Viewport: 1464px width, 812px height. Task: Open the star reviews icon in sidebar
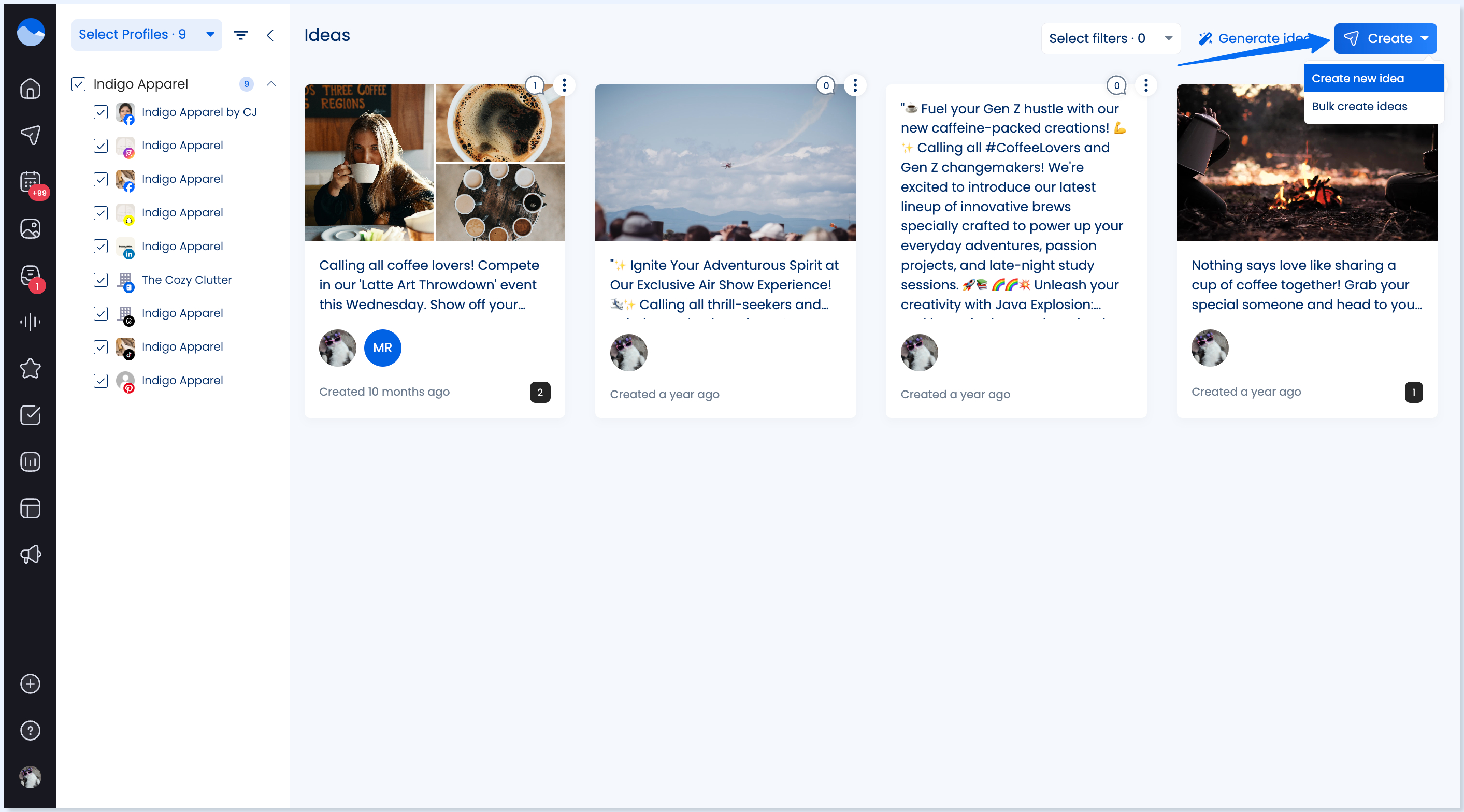(x=30, y=368)
